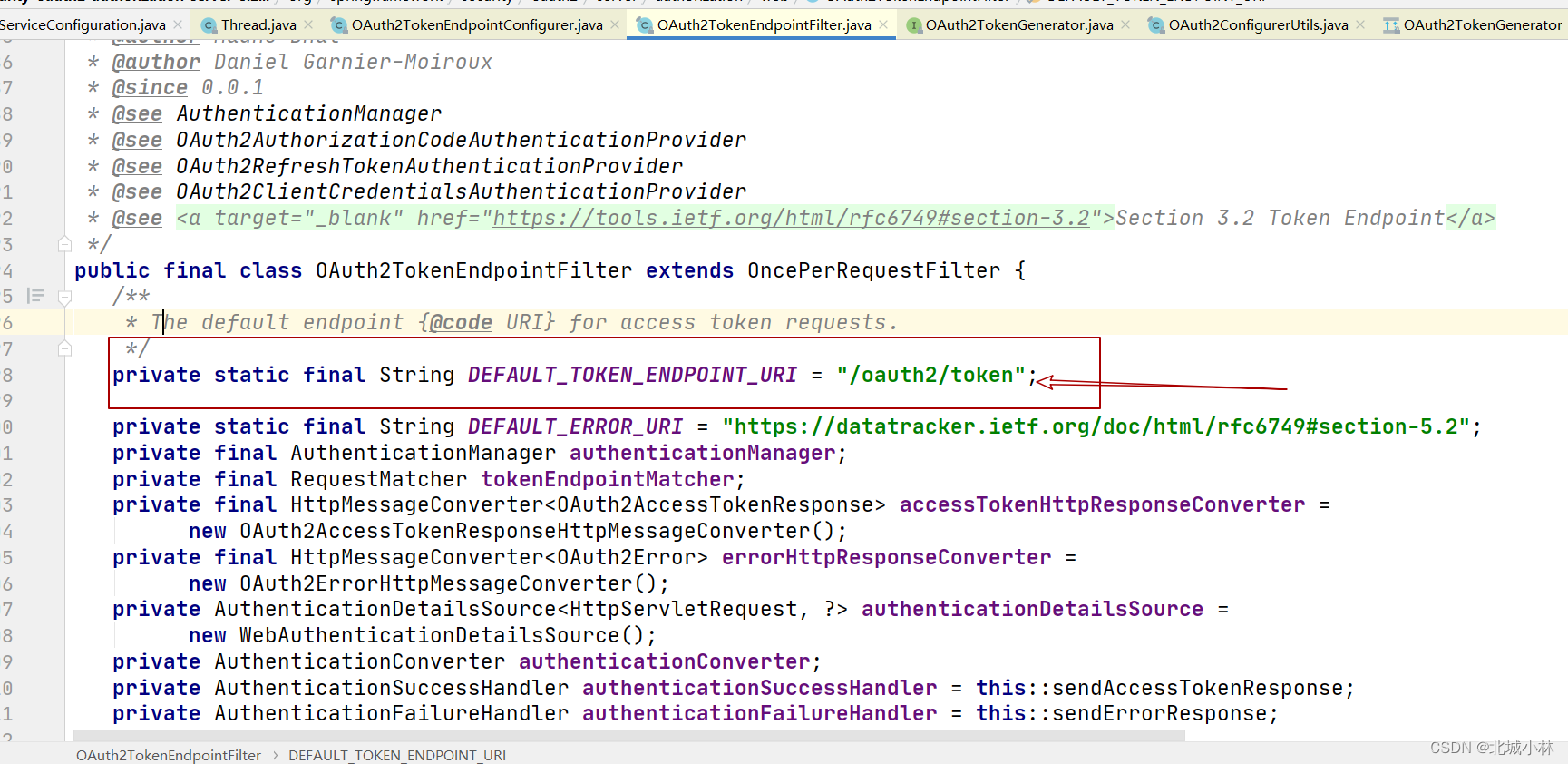Click OAuth2TokenEndpointFilter in the bottom breadcrumb bar
Viewport: 1568px width, 764px height.
pyautogui.click(x=169, y=755)
